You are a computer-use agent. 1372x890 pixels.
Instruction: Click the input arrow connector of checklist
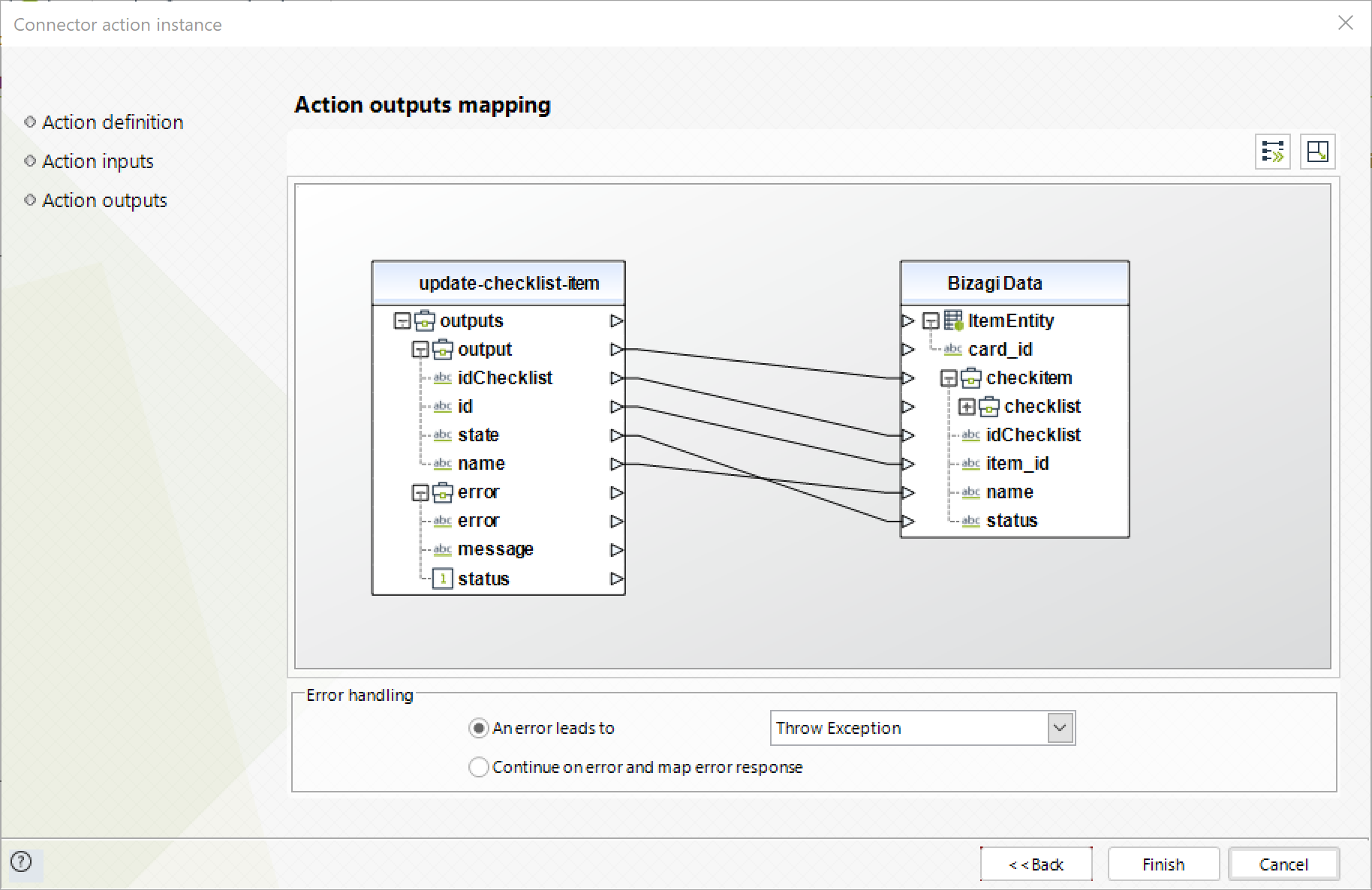tap(908, 407)
